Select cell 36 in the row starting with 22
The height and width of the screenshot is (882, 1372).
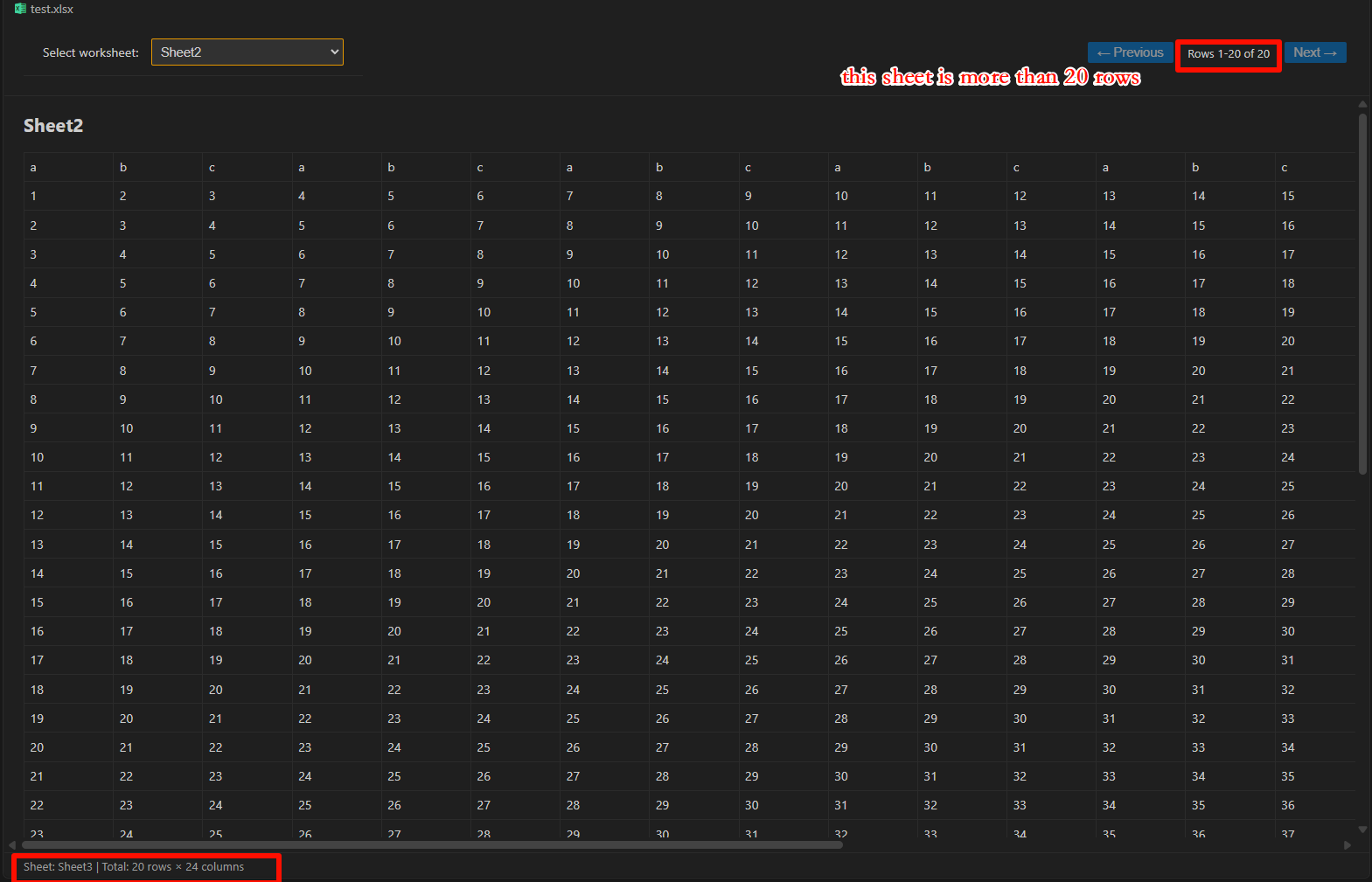1287,805
